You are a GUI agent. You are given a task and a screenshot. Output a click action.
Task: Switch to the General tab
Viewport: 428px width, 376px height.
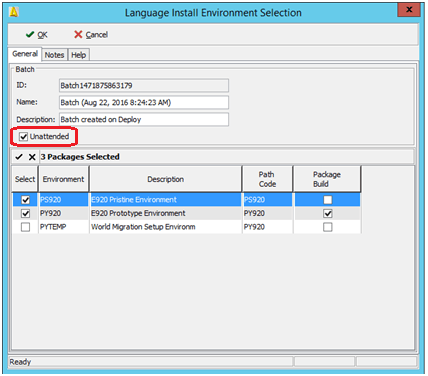coord(25,54)
